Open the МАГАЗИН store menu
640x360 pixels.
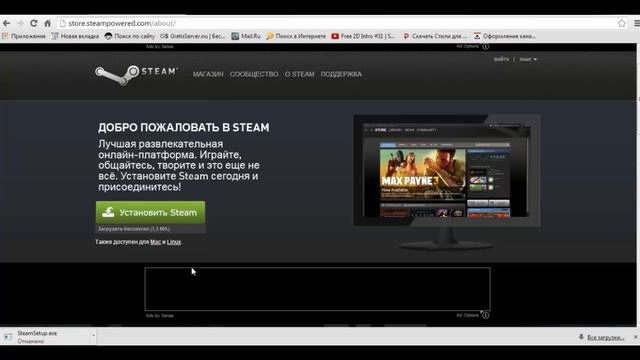point(208,74)
